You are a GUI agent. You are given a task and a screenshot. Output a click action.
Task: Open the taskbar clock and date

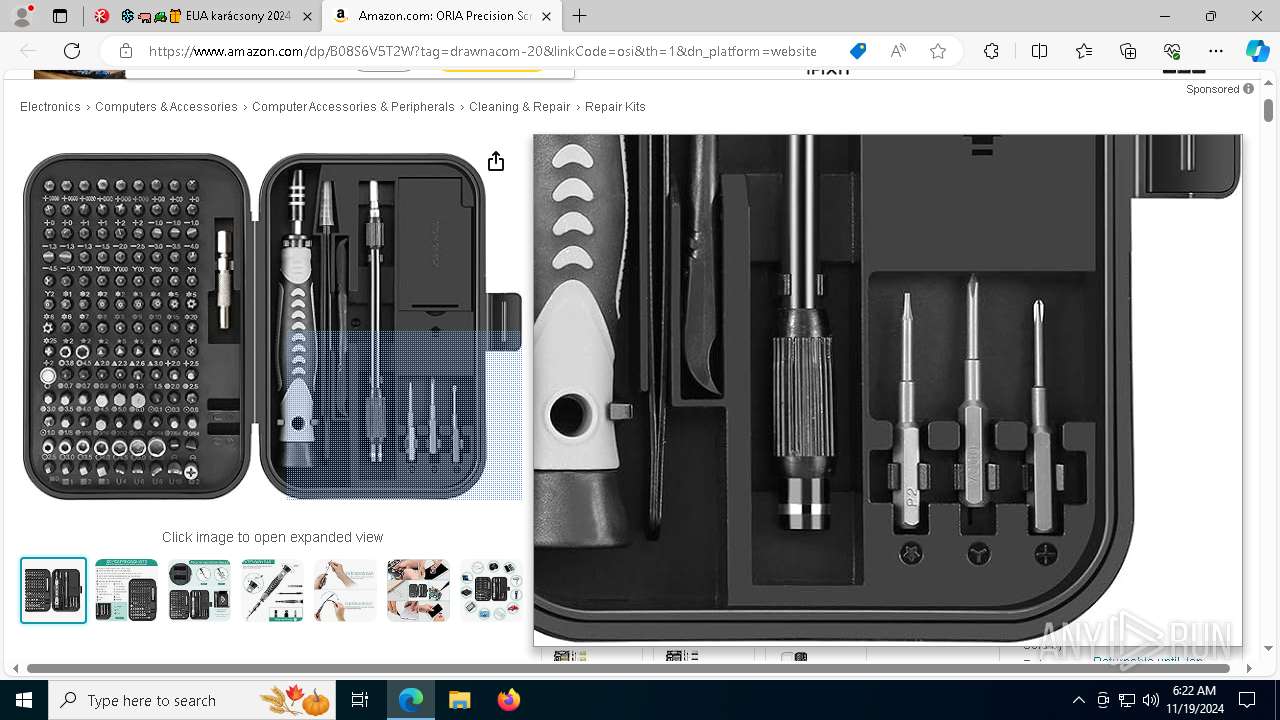coord(1195,700)
